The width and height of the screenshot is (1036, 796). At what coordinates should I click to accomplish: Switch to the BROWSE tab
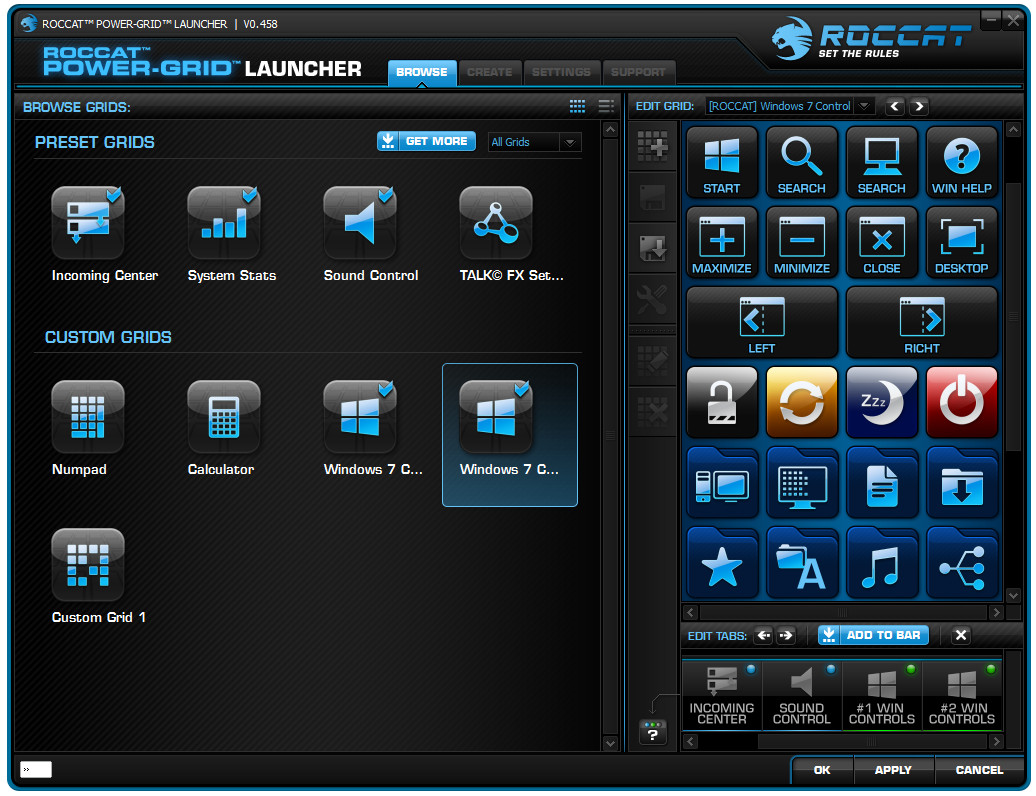(422, 72)
